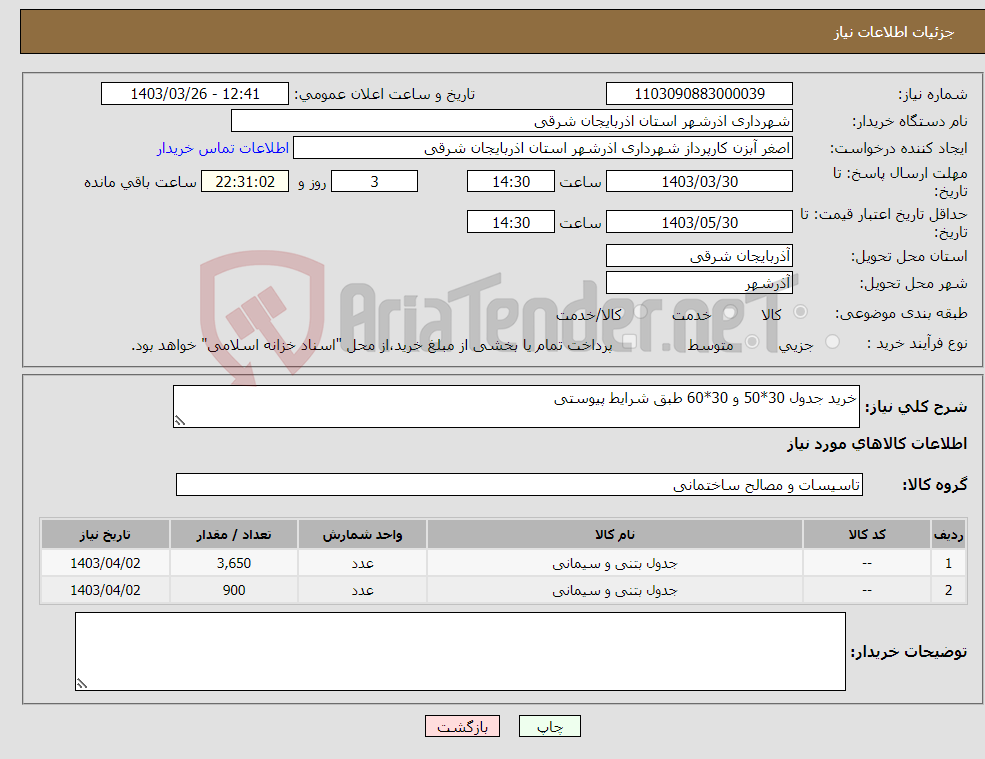
Task: Select the خدمت radio button
Action: (x=729, y=312)
